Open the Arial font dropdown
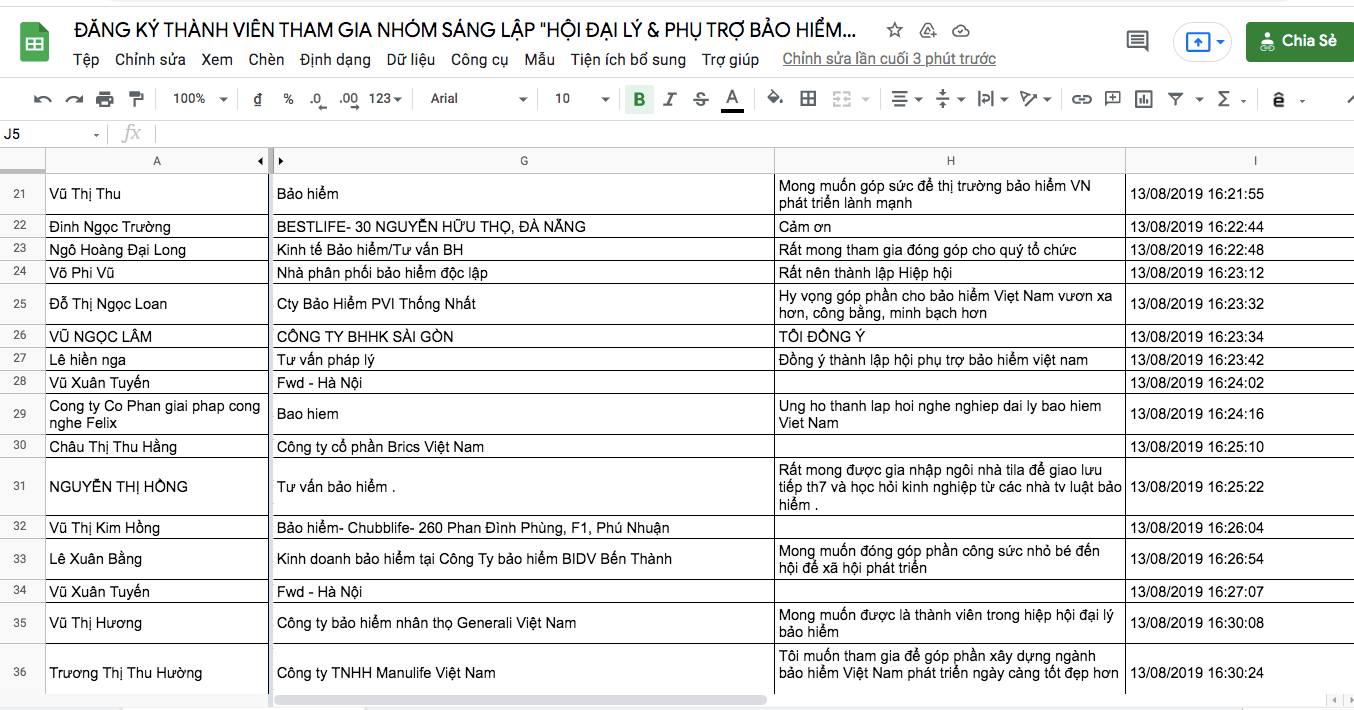 pos(478,99)
